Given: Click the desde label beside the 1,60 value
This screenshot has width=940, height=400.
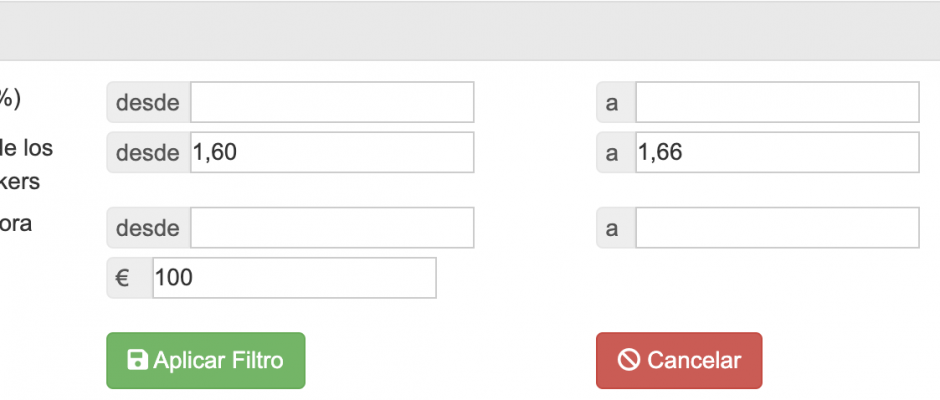Looking at the screenshot, I should [x=149, y=152].
